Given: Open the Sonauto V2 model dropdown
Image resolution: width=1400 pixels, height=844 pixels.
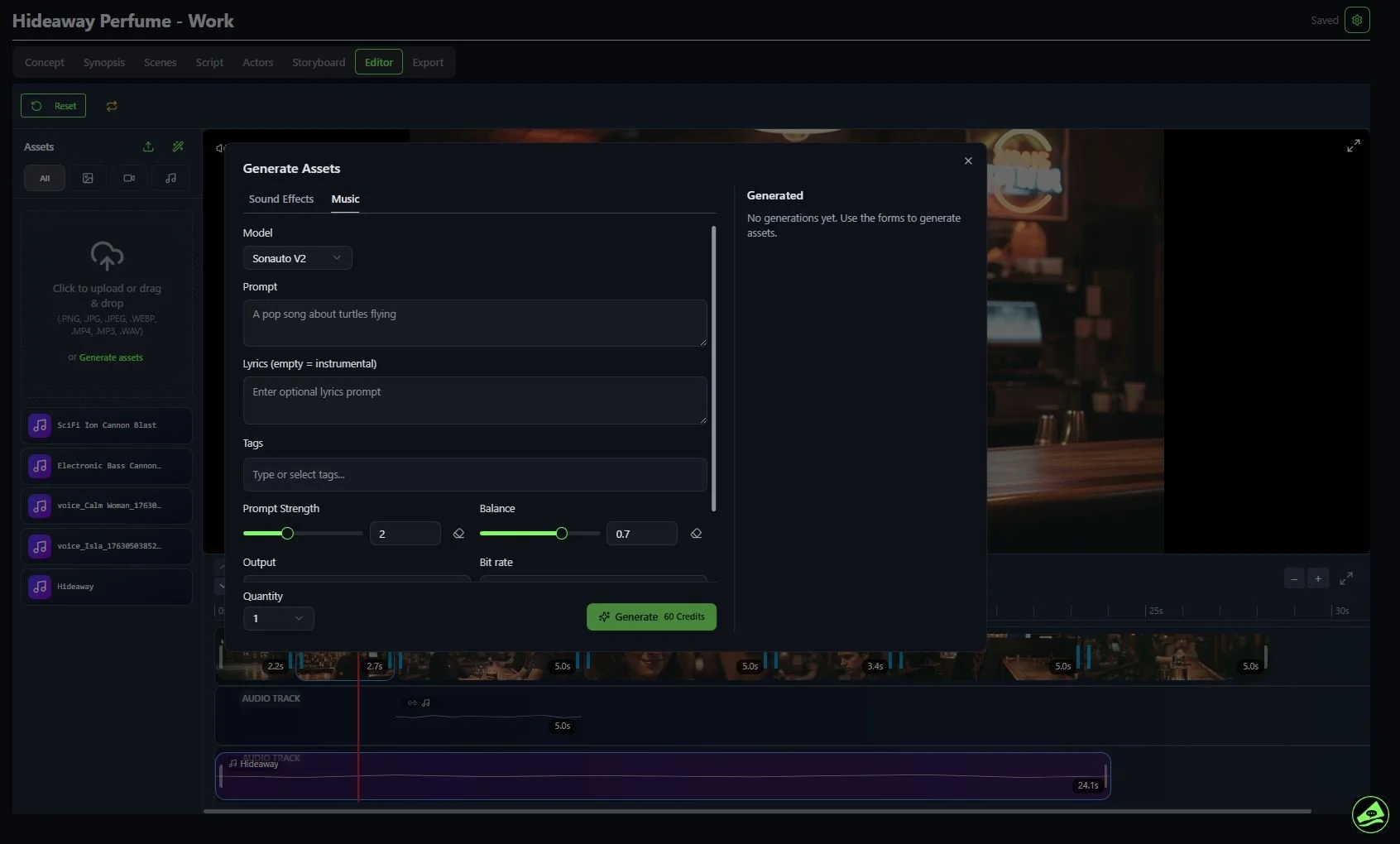Looking at the screenshot, I should pyautogui.click(x=297, y=257).
